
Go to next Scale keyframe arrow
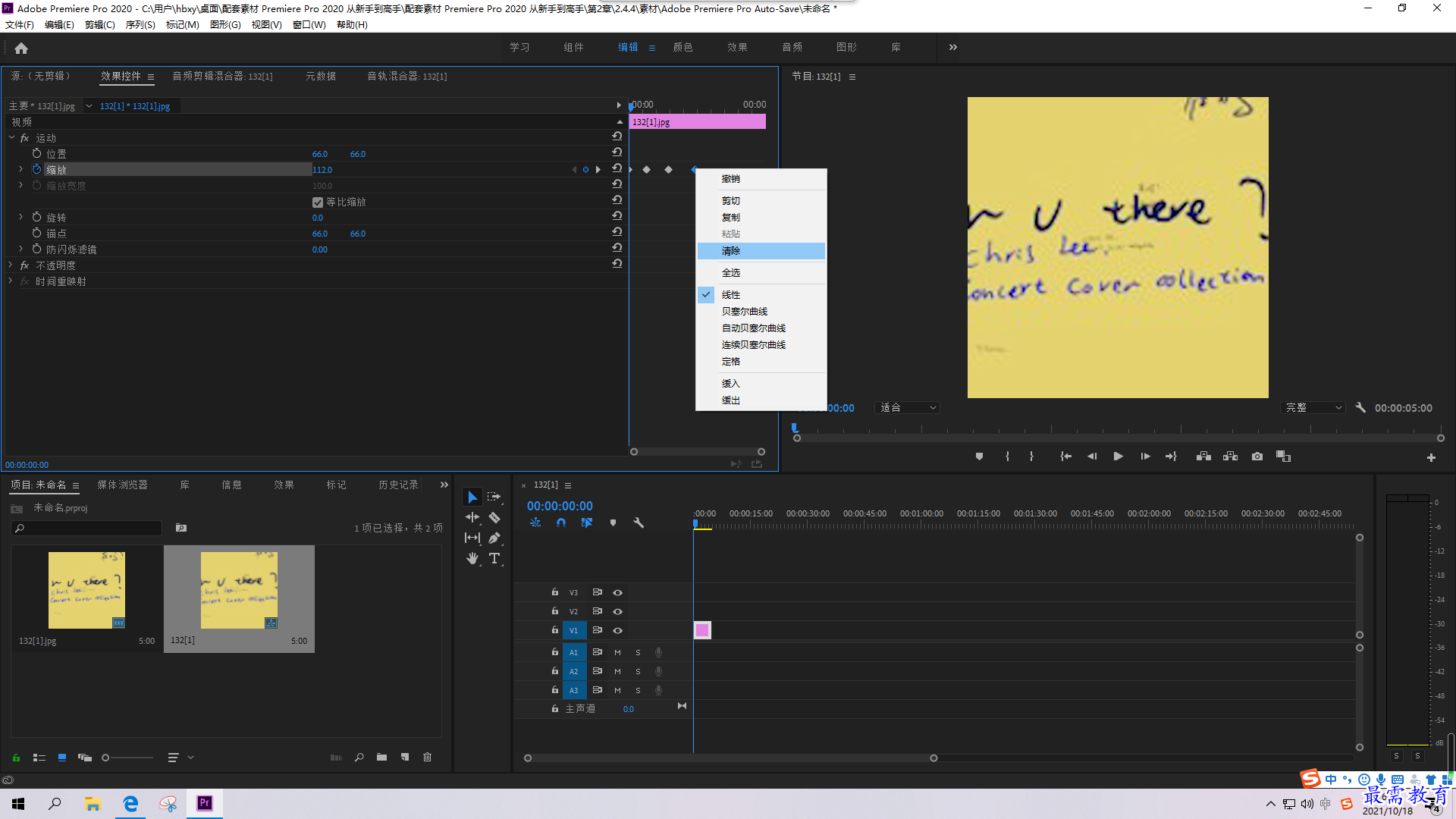click(598, 169)
